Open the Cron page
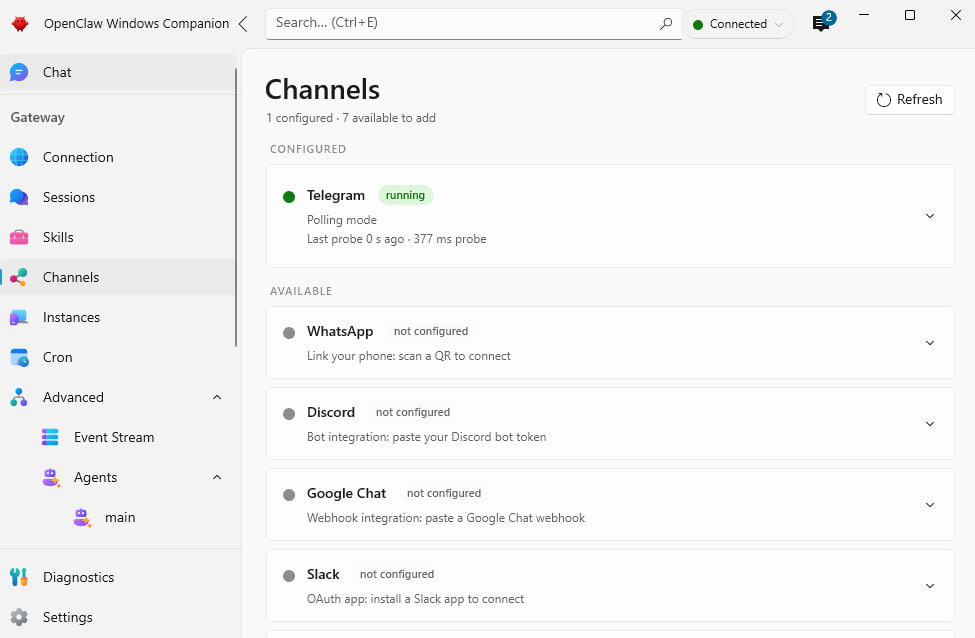Viewport: 975px width, 638px height. click(118, 358)
